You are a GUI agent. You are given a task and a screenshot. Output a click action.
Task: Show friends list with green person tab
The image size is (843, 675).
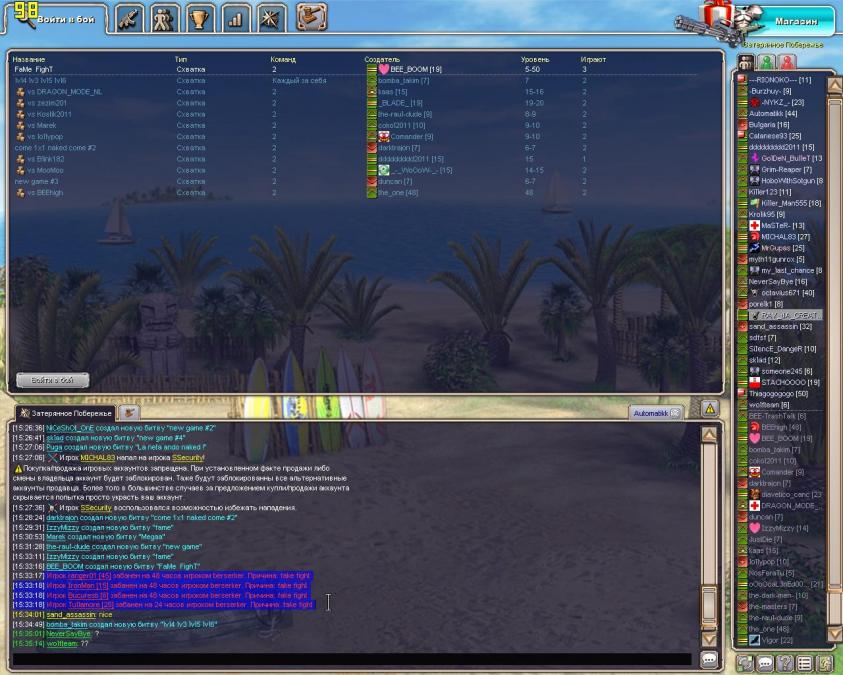pyautogui.click(x=766, y=64)
